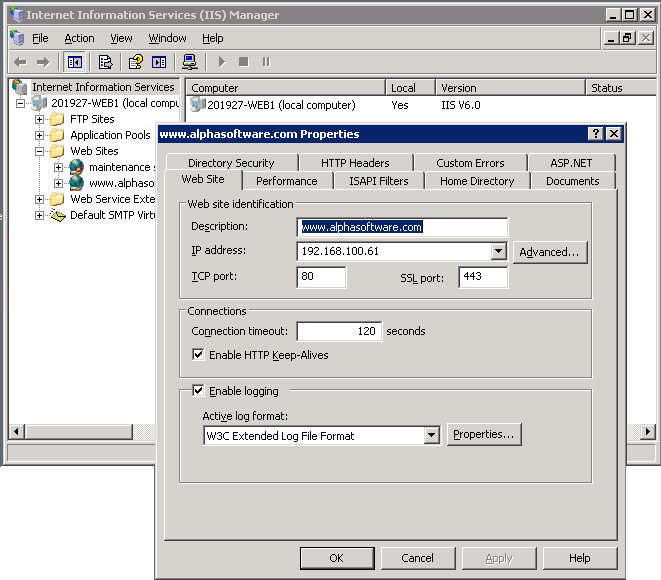Viewport: 661px width, 580px height.
Task: Click the IIS Manager title bar icon
Action: click(16, 15)
